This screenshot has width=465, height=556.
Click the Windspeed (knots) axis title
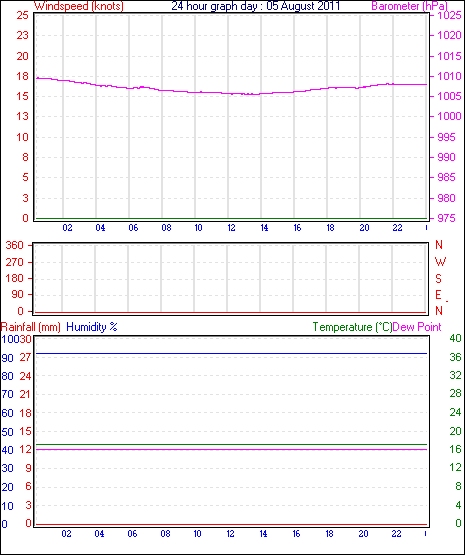79,6
